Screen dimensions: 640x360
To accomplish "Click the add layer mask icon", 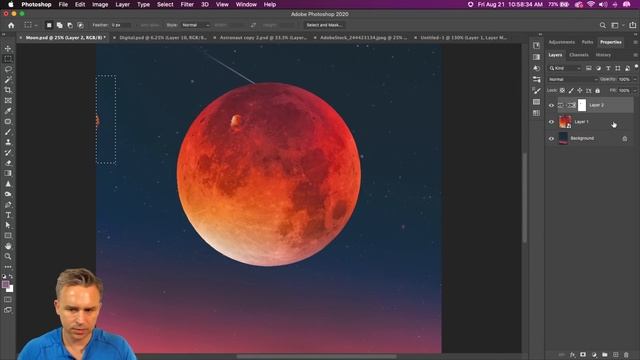I will point(583,355).
